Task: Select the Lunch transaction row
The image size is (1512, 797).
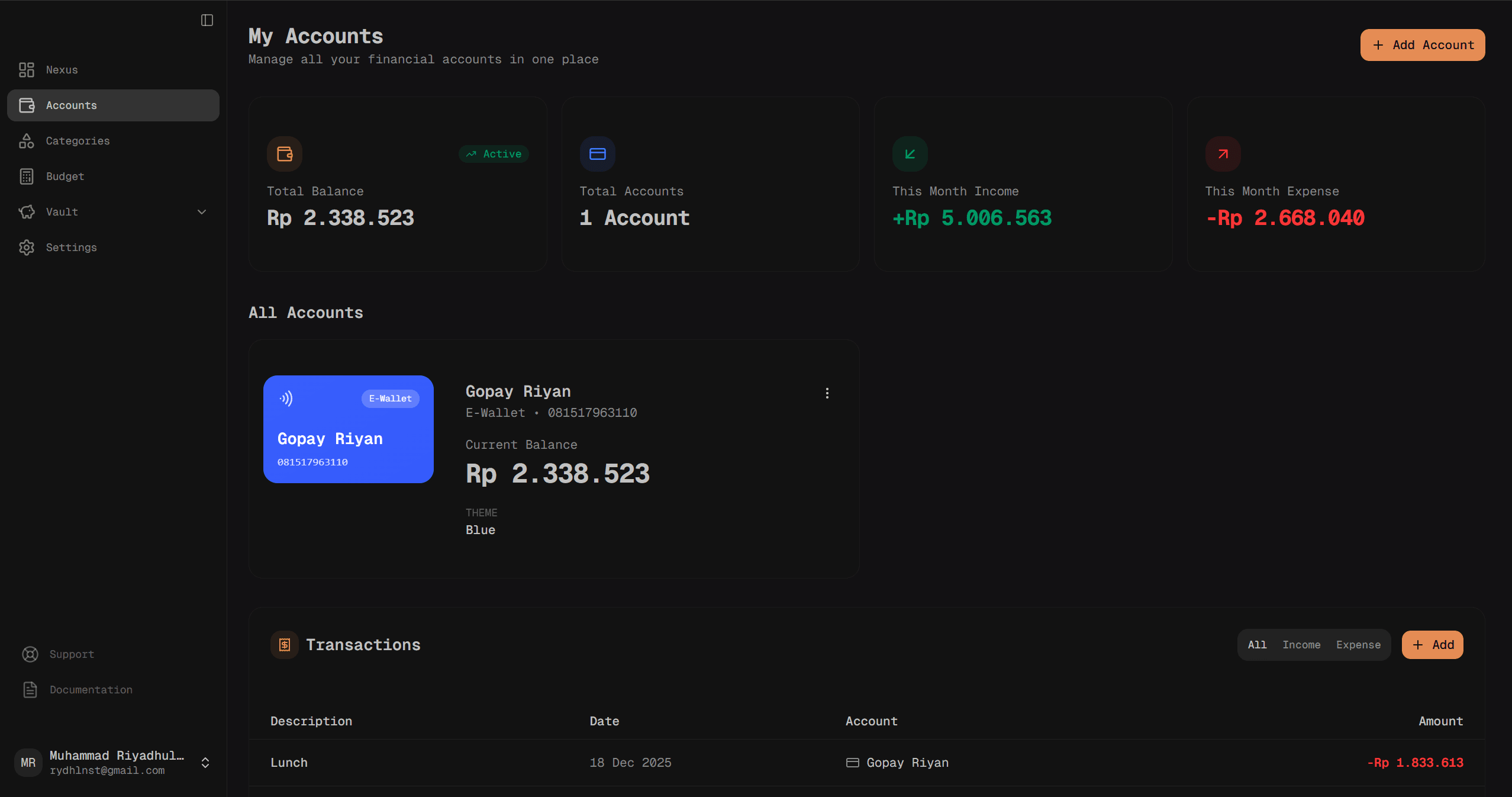Action: pyautogui.click(x=866, y=763)
